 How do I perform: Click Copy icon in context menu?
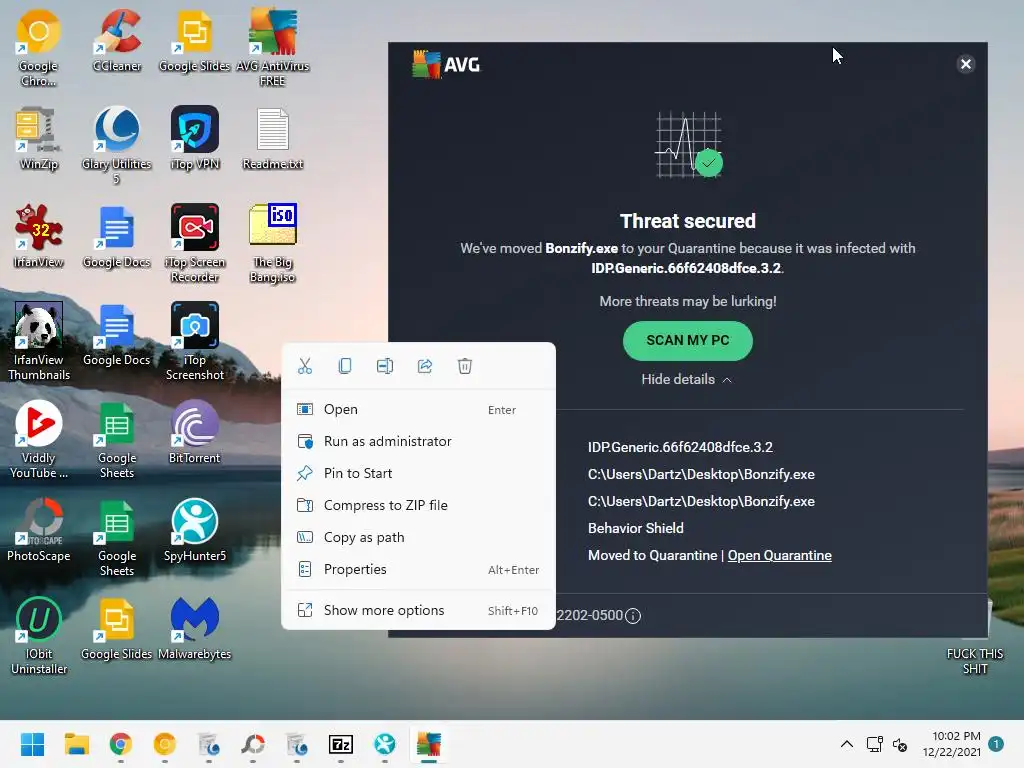345,366
